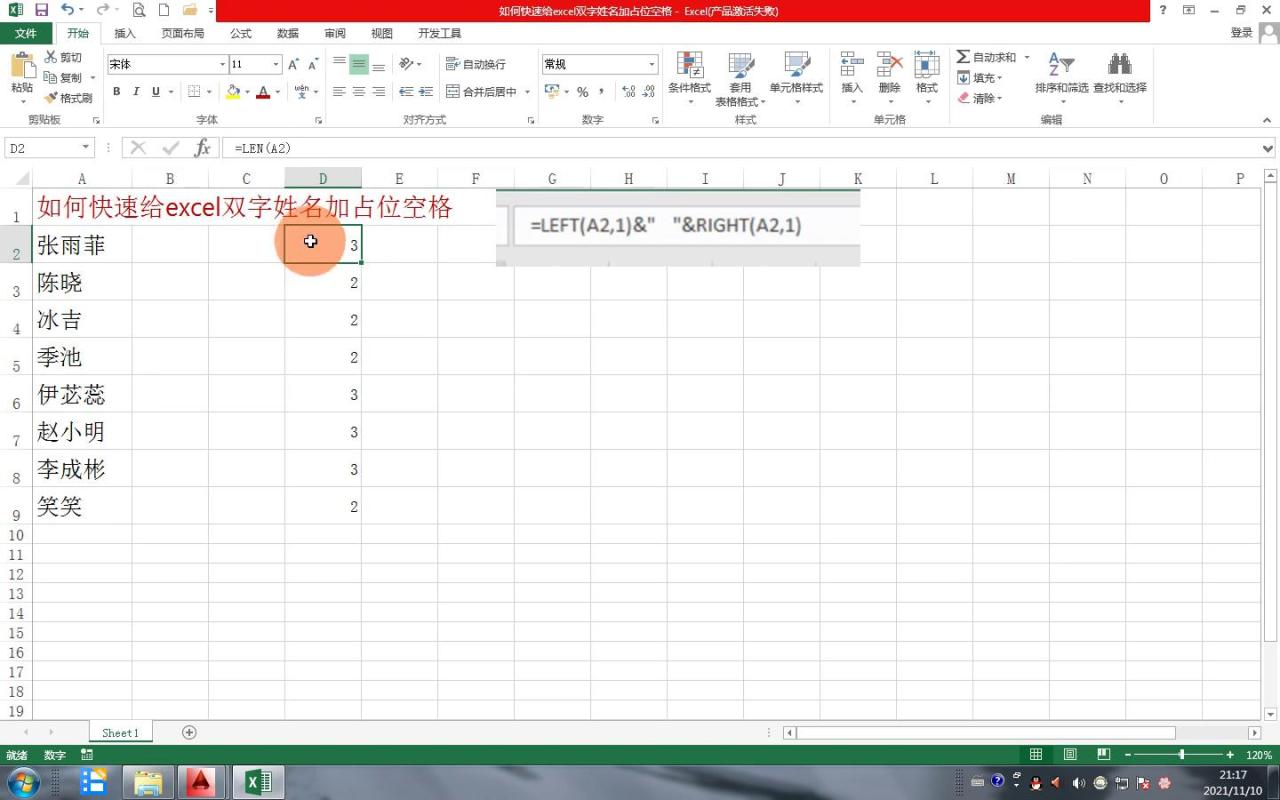The height and width of the screenshot is (800, 1280).
Task: Decrease font size with smaller A
Action: (313, 64)
